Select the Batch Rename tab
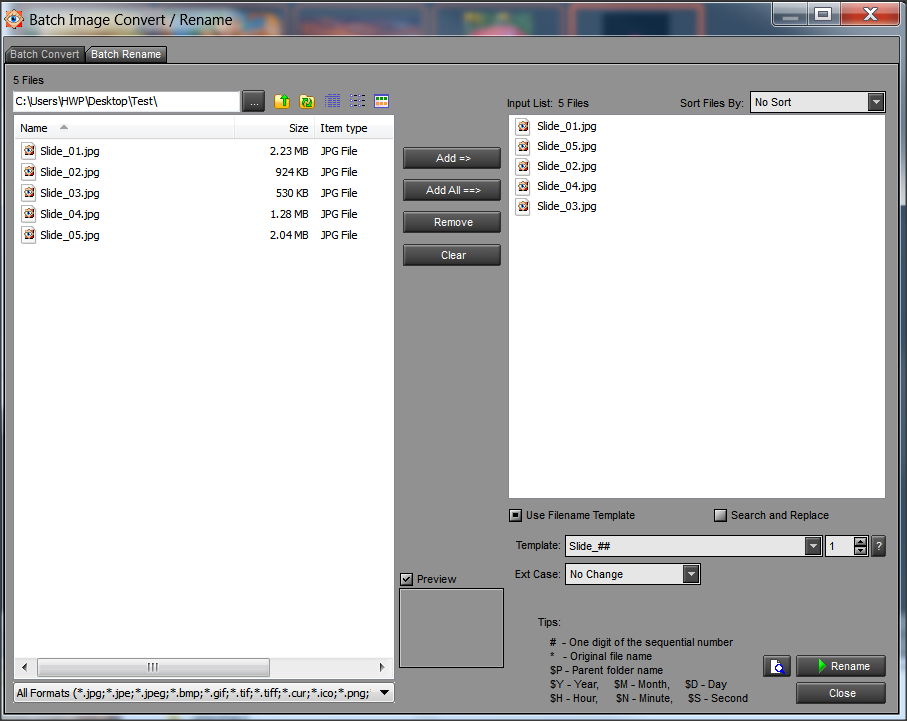The height and width of the screenshot is (721, 907). [x=125, y=54]
